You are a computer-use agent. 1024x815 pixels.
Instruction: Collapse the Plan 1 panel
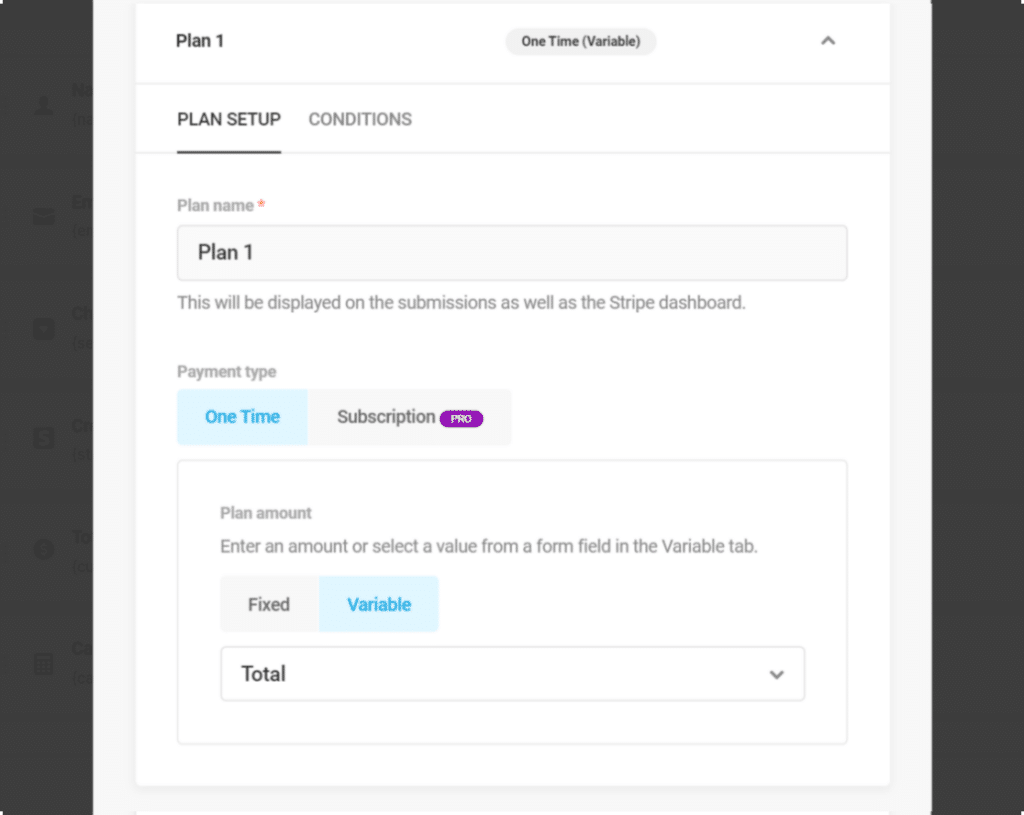pos(828,41)
